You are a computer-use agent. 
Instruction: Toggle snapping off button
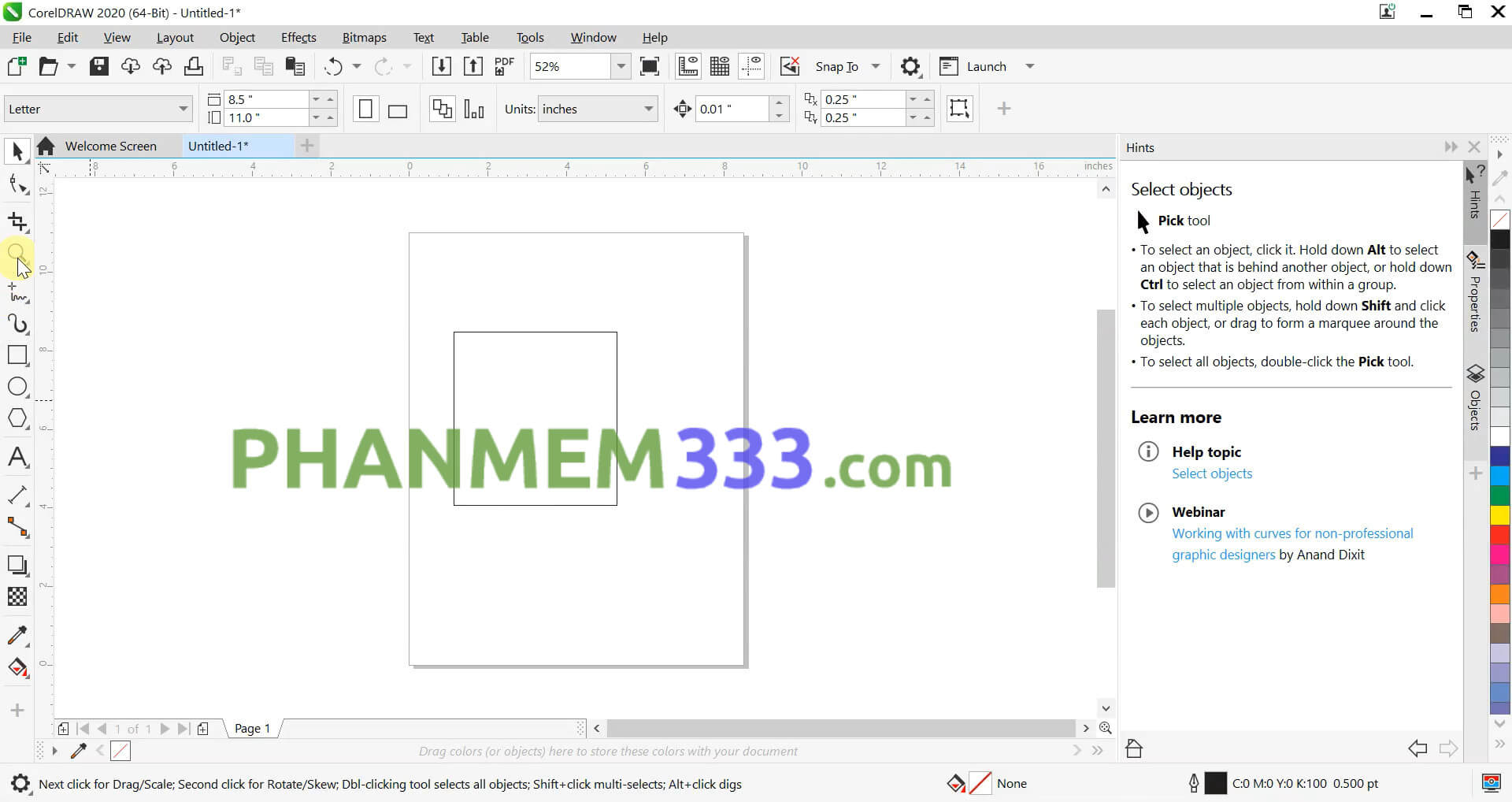[790, 66]
